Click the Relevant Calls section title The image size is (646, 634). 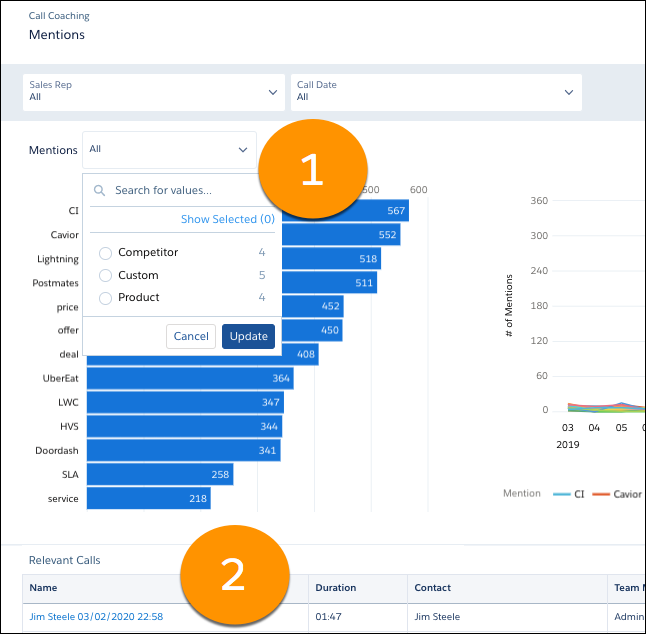click(65, 560)
